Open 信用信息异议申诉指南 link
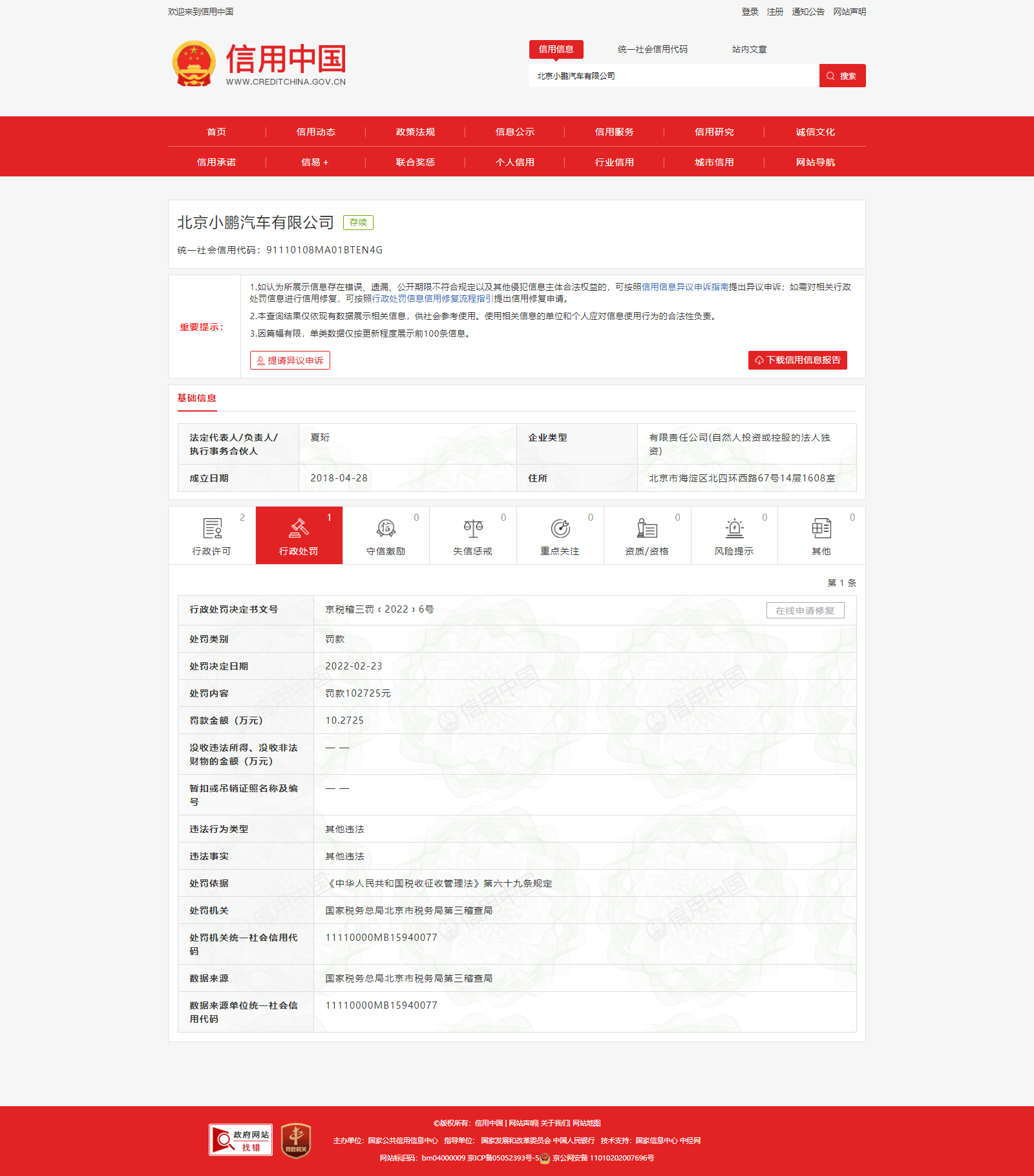The width and height of the screenshot is (1034, 1176). (x=685, y=287)
